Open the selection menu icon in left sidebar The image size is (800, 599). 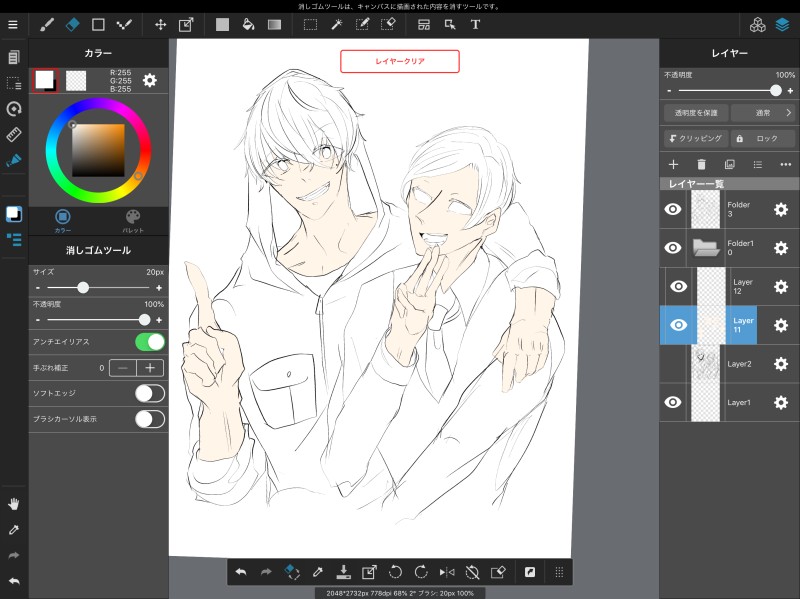14,83
